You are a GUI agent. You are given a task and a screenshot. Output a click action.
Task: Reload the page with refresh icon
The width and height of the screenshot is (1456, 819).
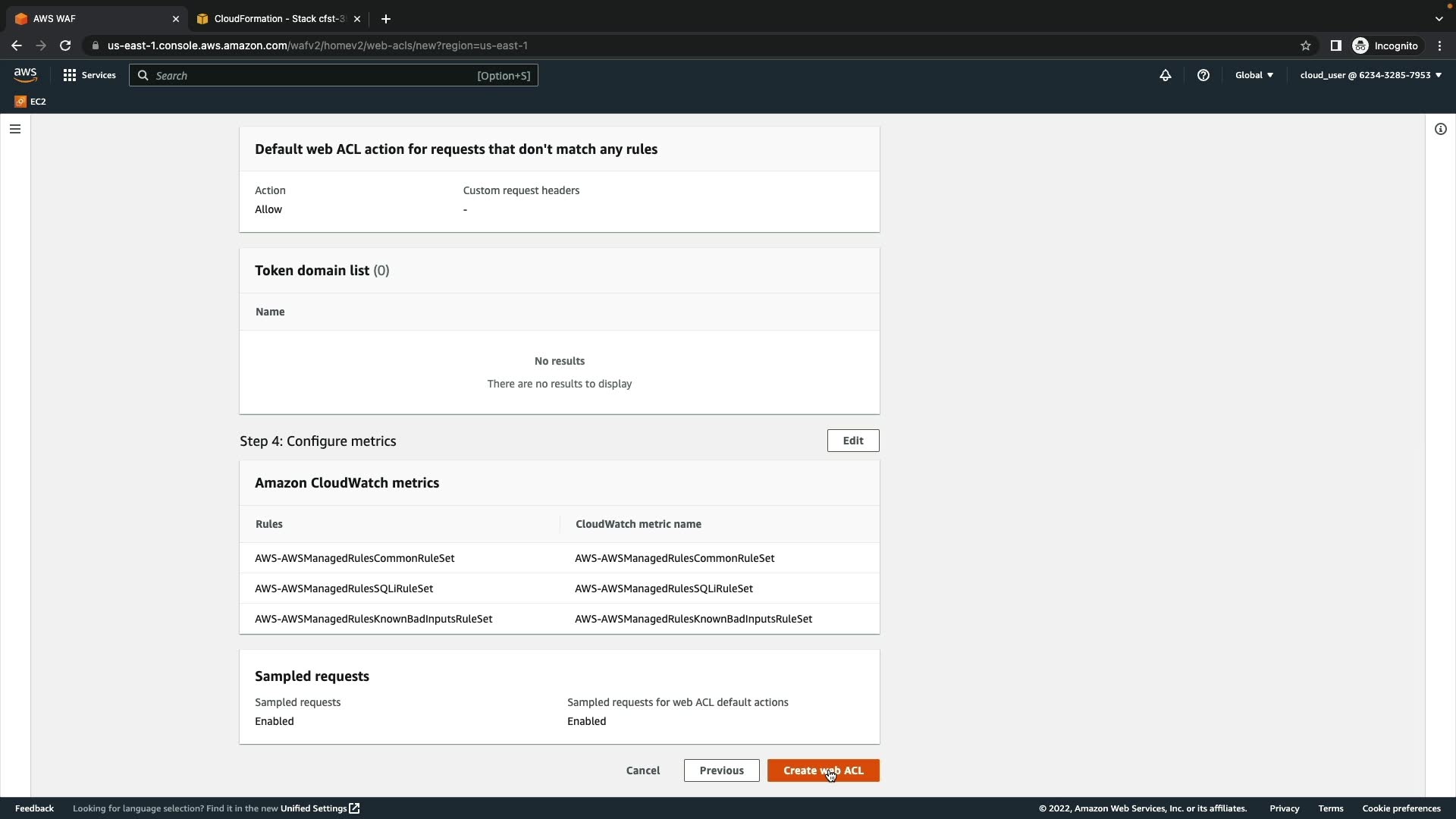pos(65,45)
